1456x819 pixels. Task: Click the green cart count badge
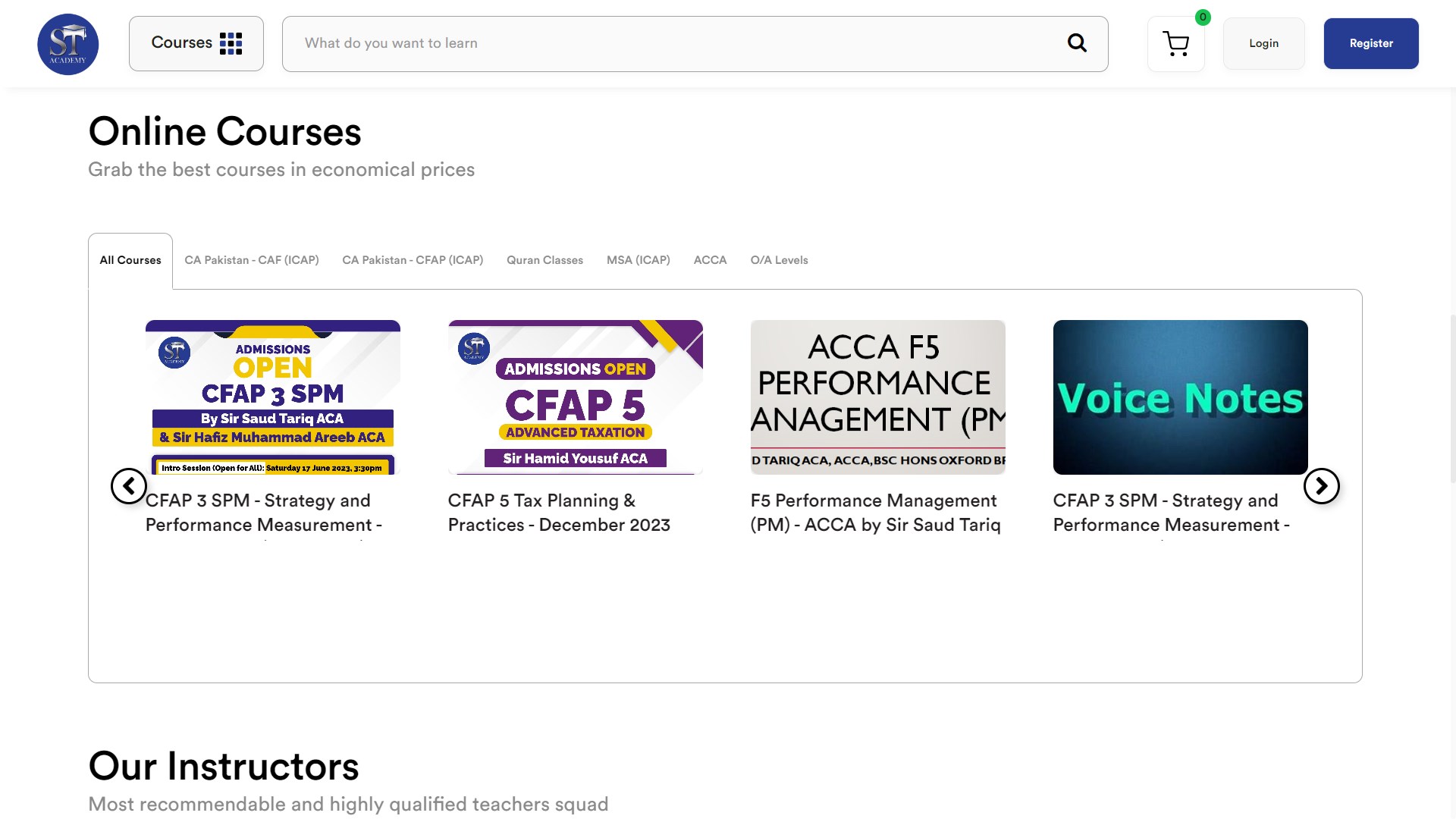click(1203, 17)
